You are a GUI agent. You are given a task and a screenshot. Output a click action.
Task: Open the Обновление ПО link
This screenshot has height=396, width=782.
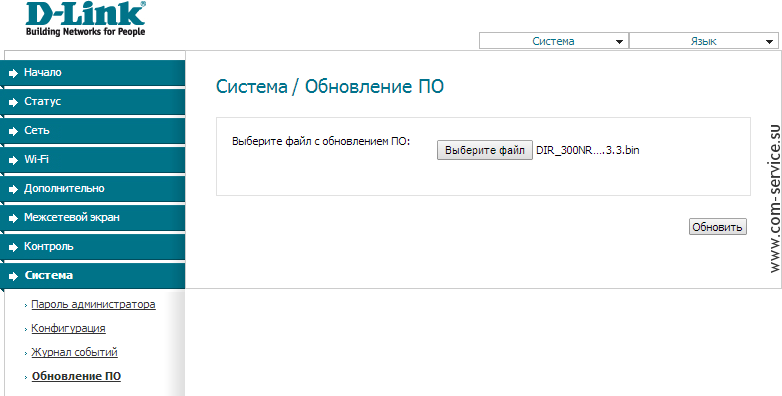coord(76,376)
